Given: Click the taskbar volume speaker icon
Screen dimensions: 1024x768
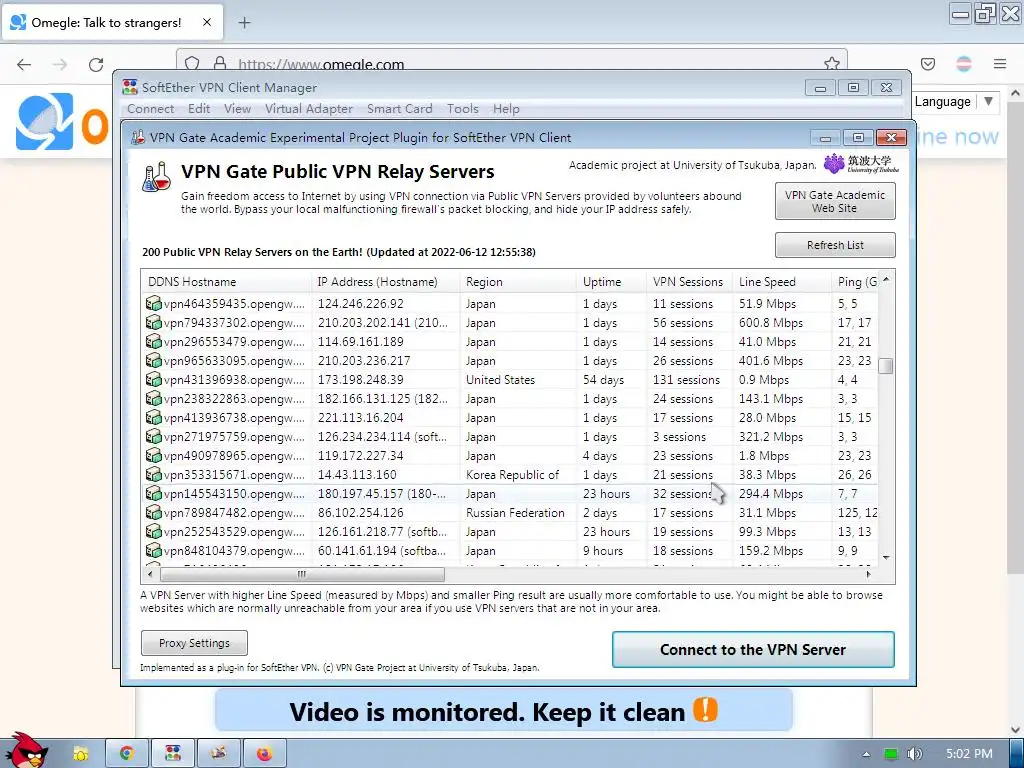Looking at the screenshot, I should click(914, 754).
